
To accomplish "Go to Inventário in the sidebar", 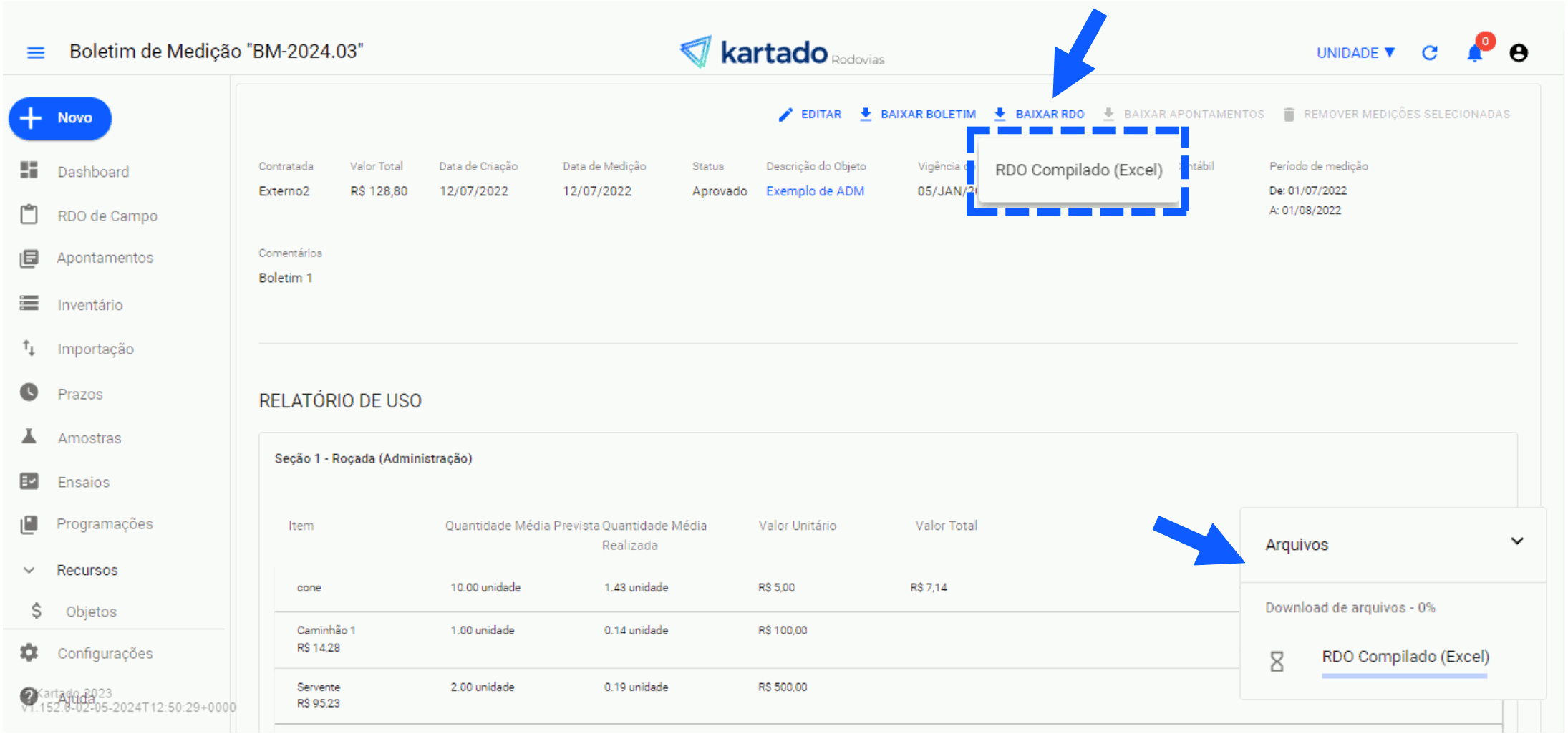I will pos(89,305).
